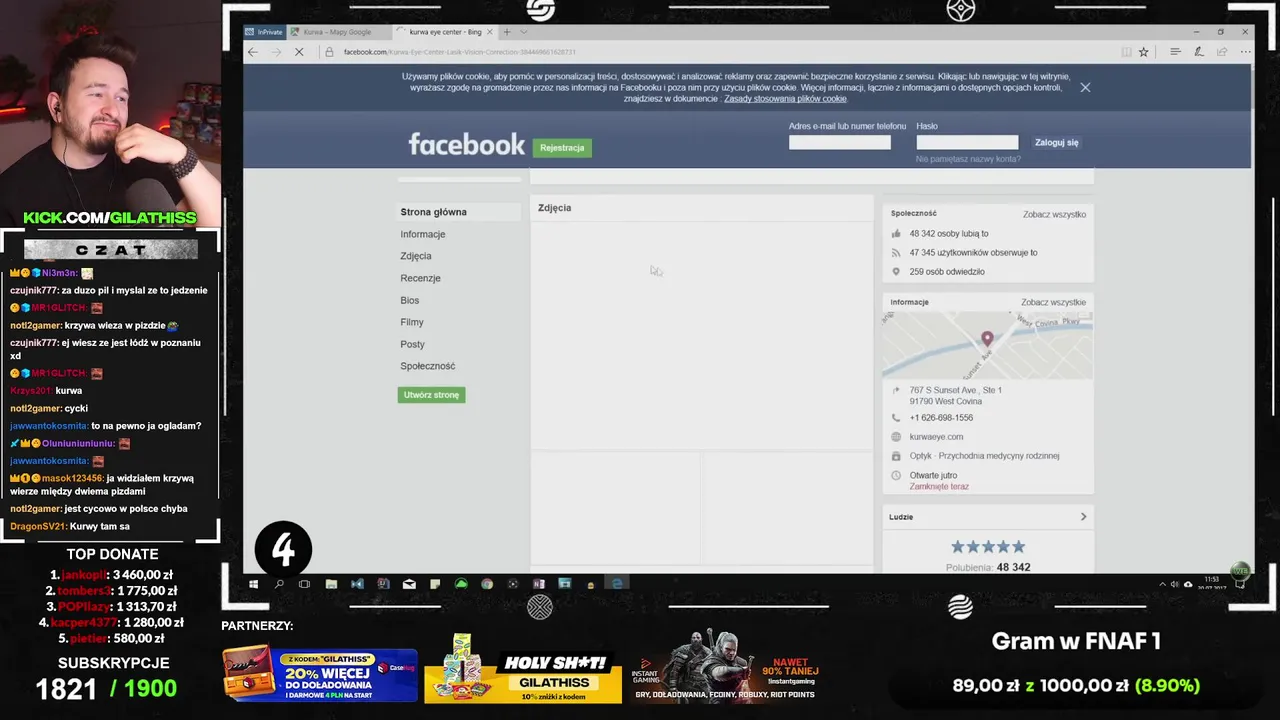Open File Explorer from taskbar
Image resolution: width=1280 pixels, height=720 pixels.
click(331, 584)
